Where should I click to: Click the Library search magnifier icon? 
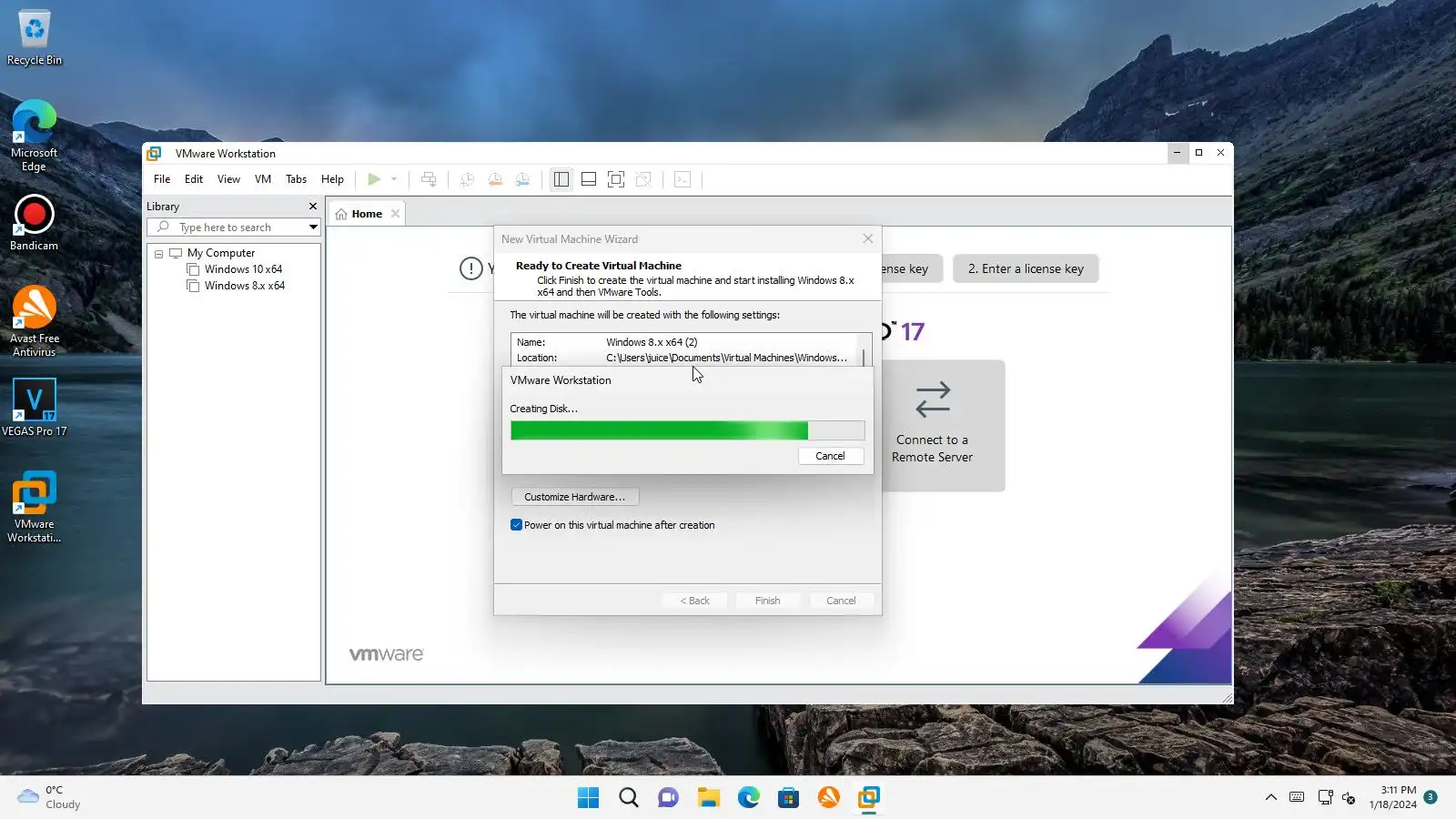point(163,227)
